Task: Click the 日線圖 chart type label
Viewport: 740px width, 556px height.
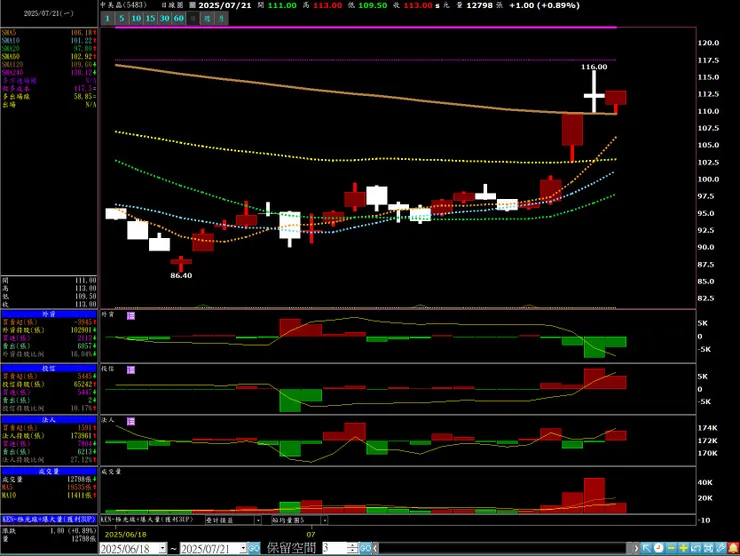Action: coord(172,5)
